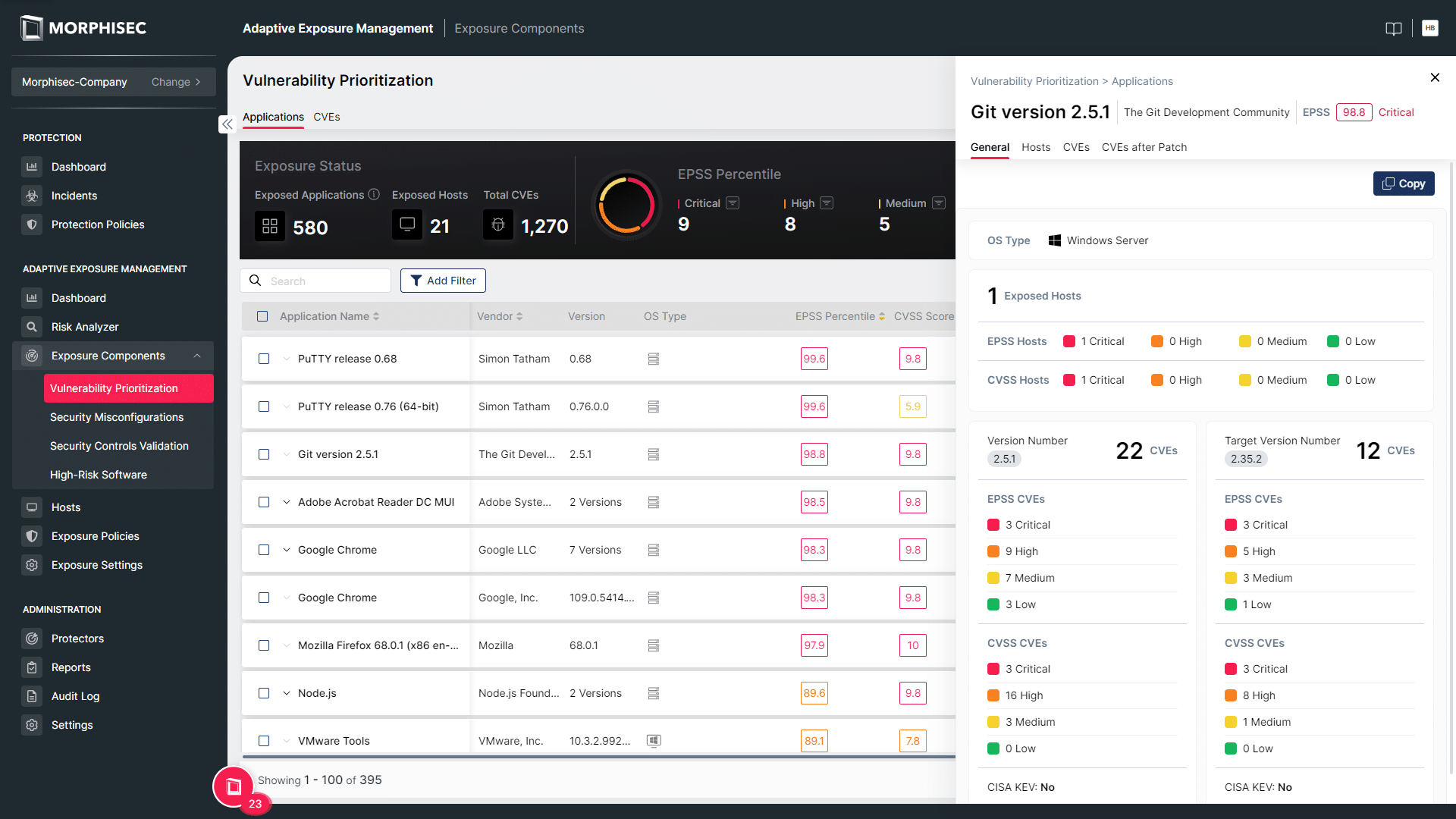Open Security Controls Validation page

tap(119, 446)
